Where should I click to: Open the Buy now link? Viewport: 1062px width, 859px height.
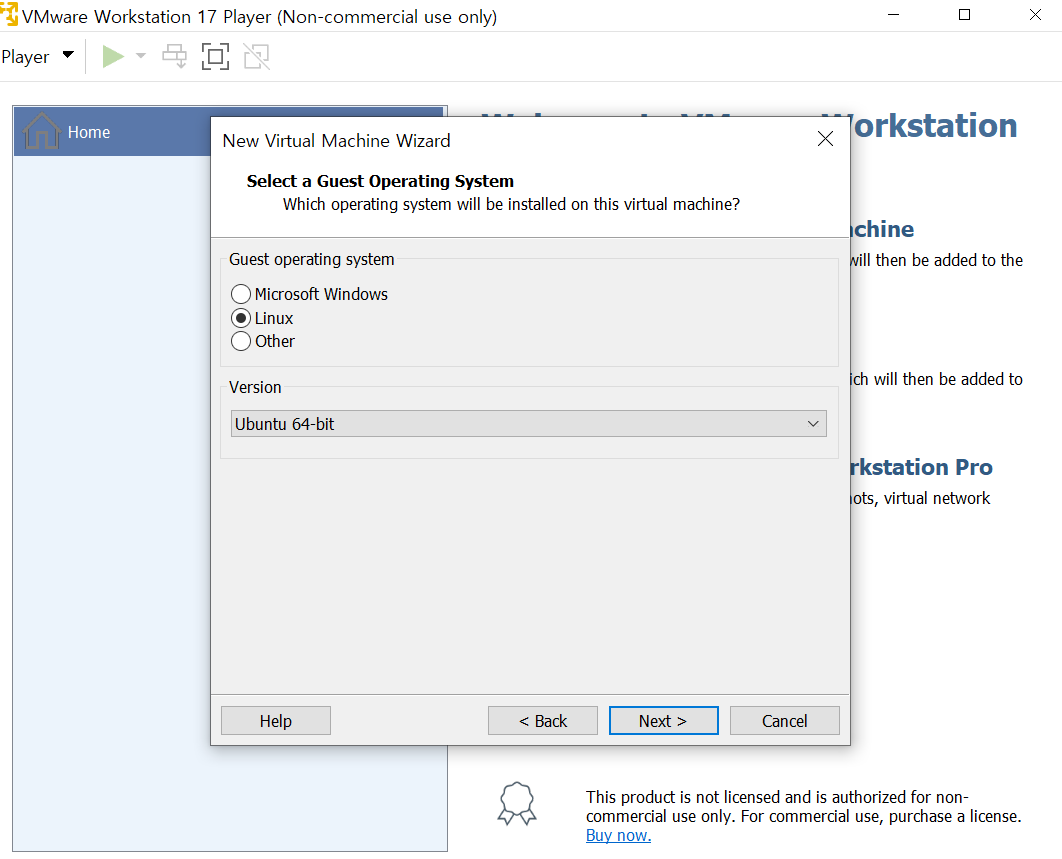click(618, 835)
